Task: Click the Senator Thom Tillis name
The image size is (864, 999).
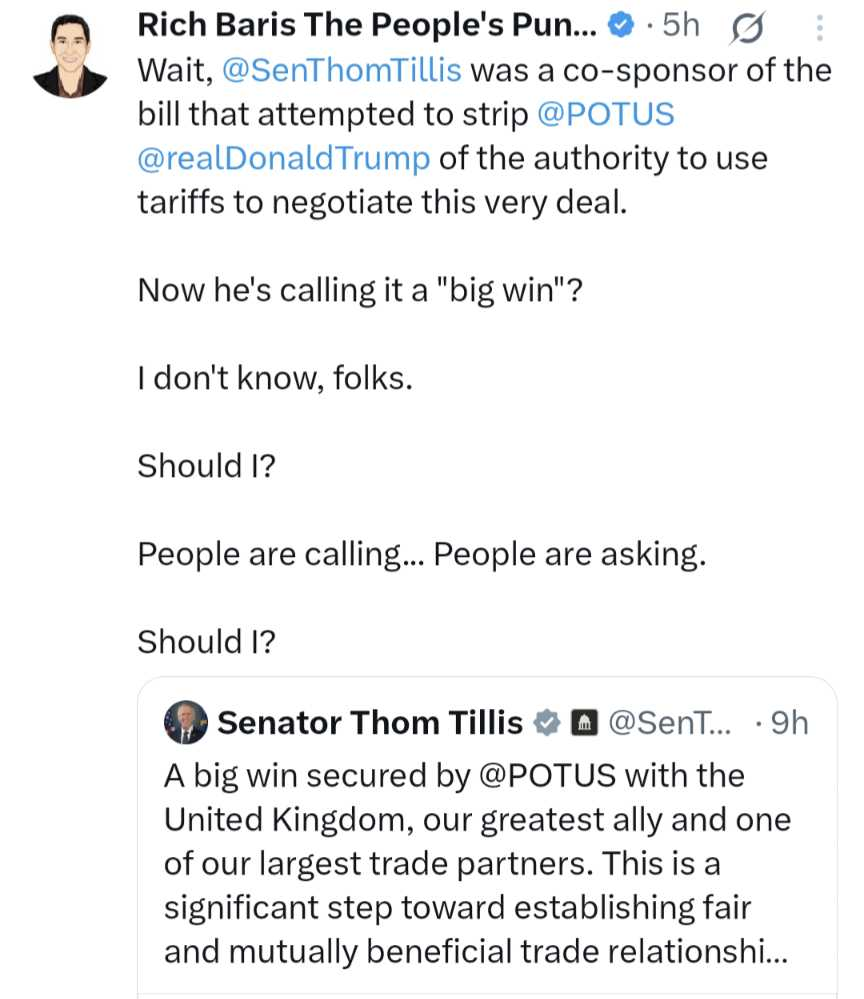Action: [x=370, y=722]
